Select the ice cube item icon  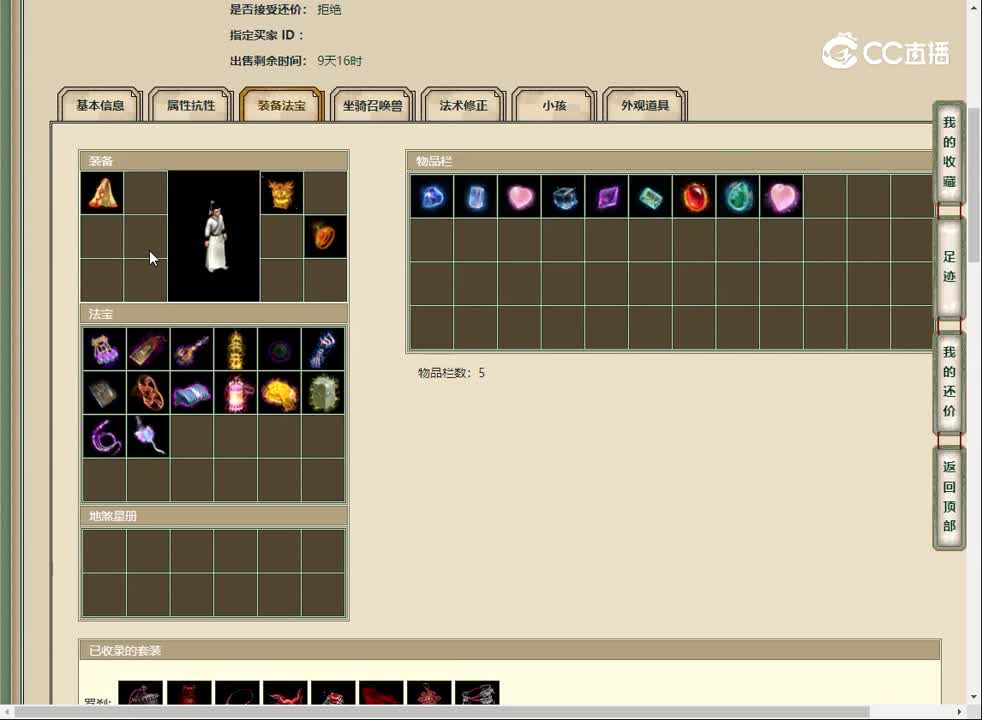pyautogui.click(x=563, y=197)
